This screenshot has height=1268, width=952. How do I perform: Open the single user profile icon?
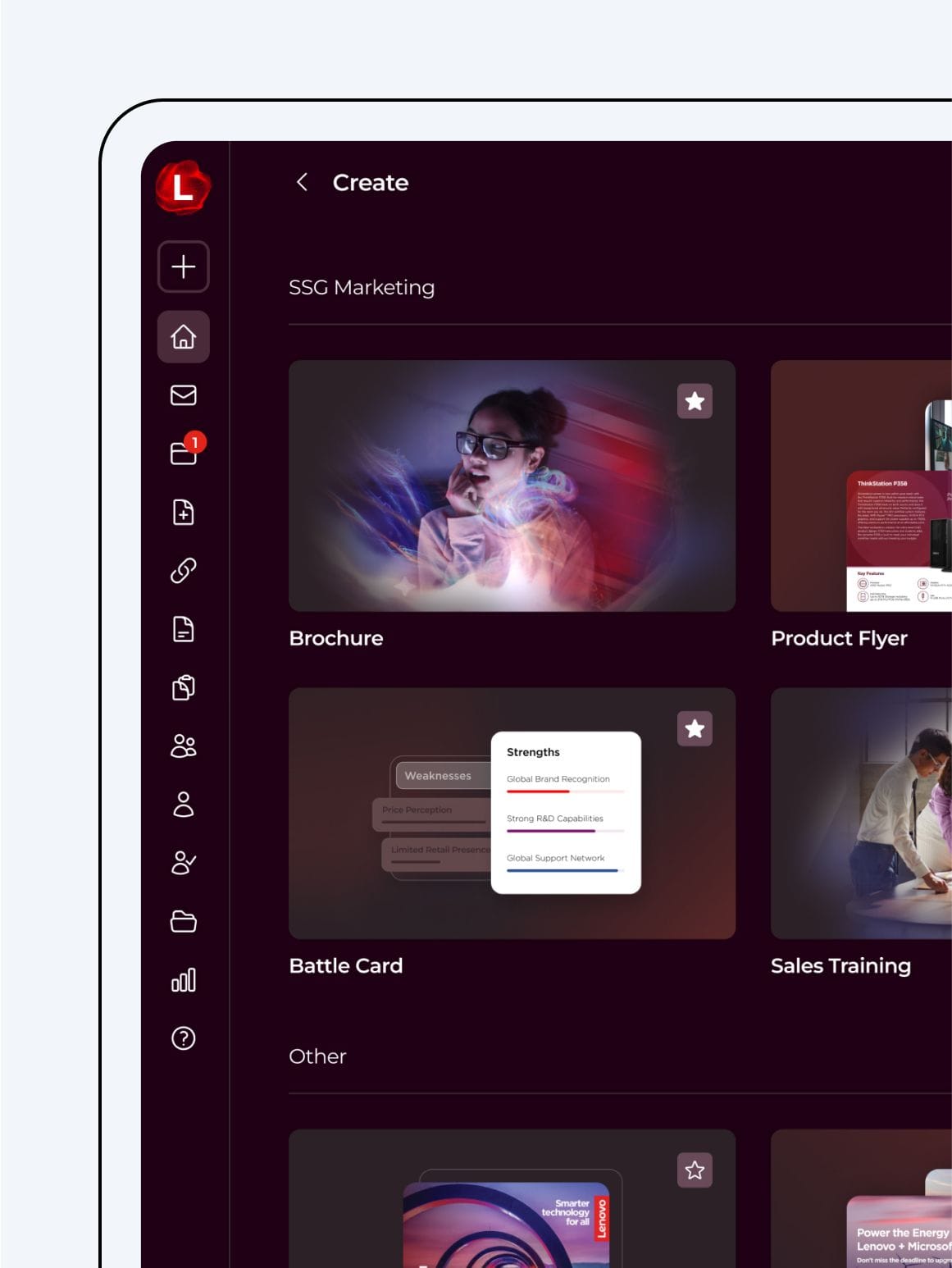click(x=183, y=805)
